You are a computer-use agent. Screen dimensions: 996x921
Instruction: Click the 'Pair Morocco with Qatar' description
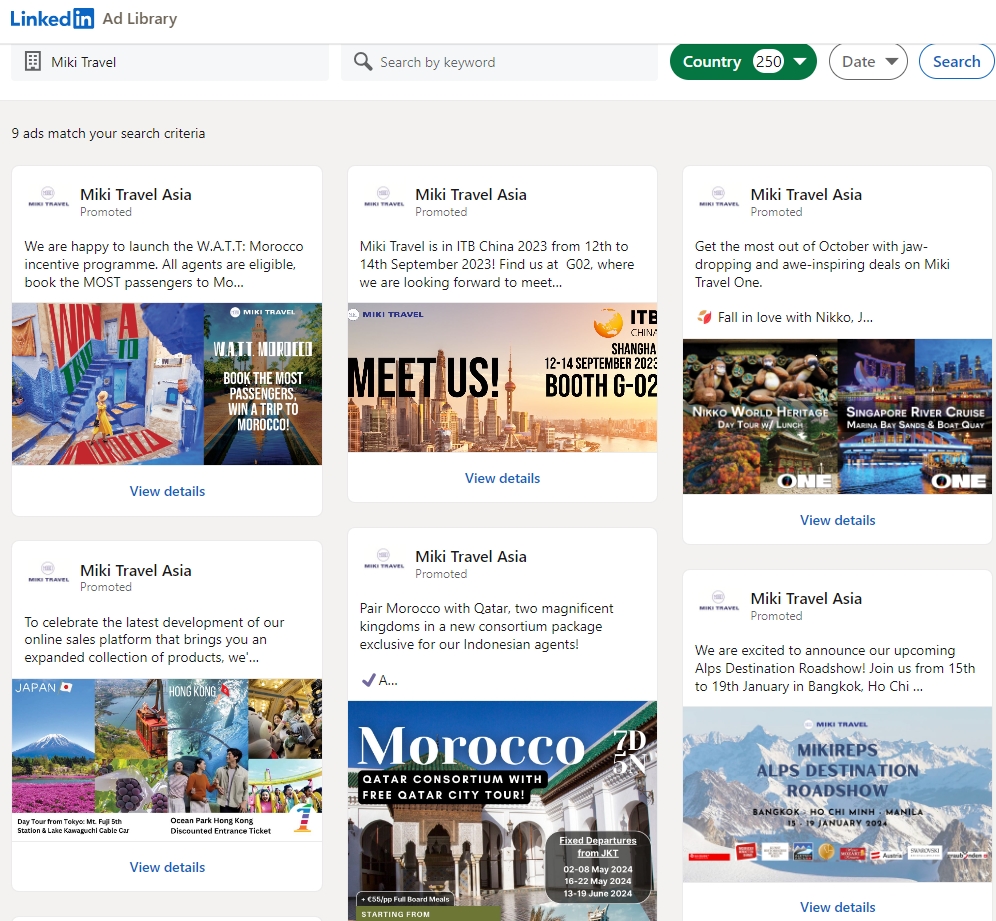(x=487, y=626)
